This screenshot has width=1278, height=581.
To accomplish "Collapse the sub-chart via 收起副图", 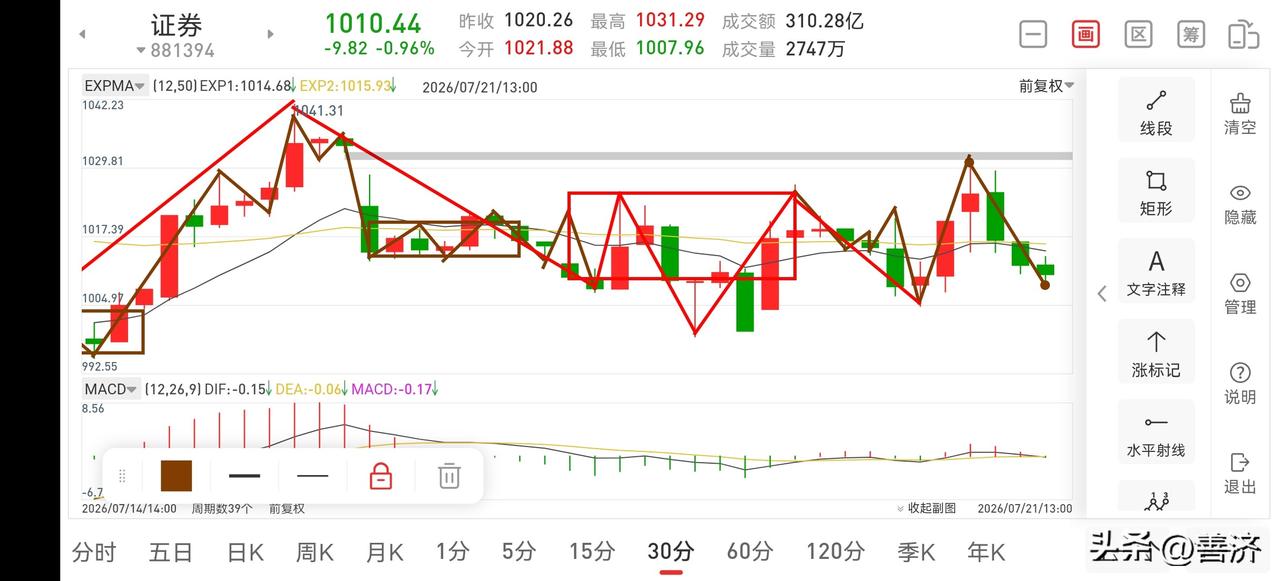I will [x=926, y=508].
